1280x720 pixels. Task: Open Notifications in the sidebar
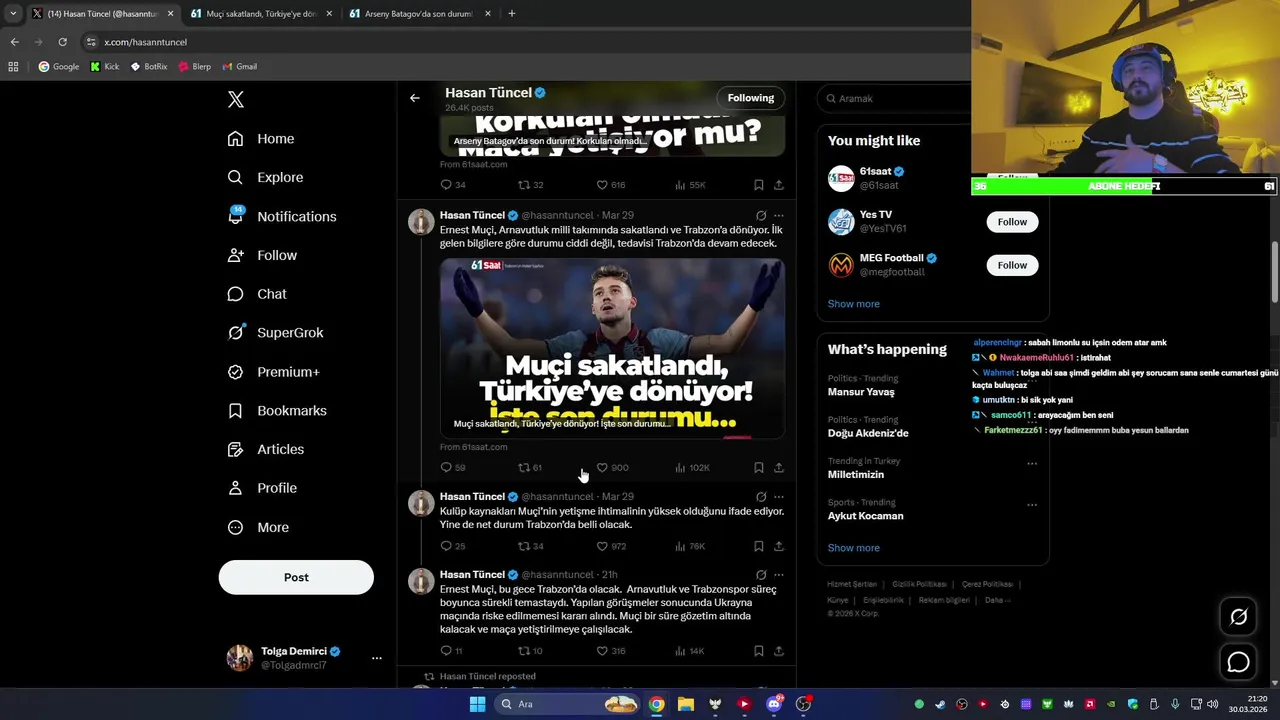[x=282, y=216]
